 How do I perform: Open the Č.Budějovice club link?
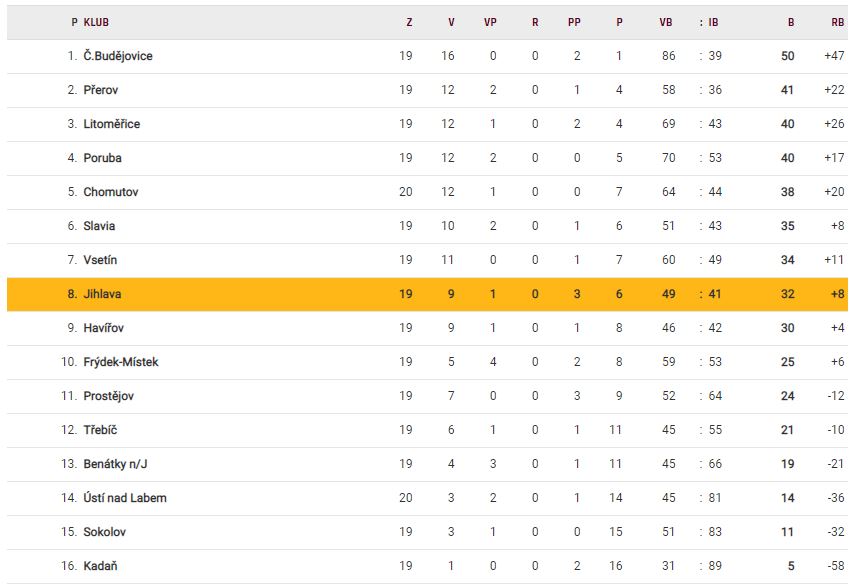click(x=118, y=56)
